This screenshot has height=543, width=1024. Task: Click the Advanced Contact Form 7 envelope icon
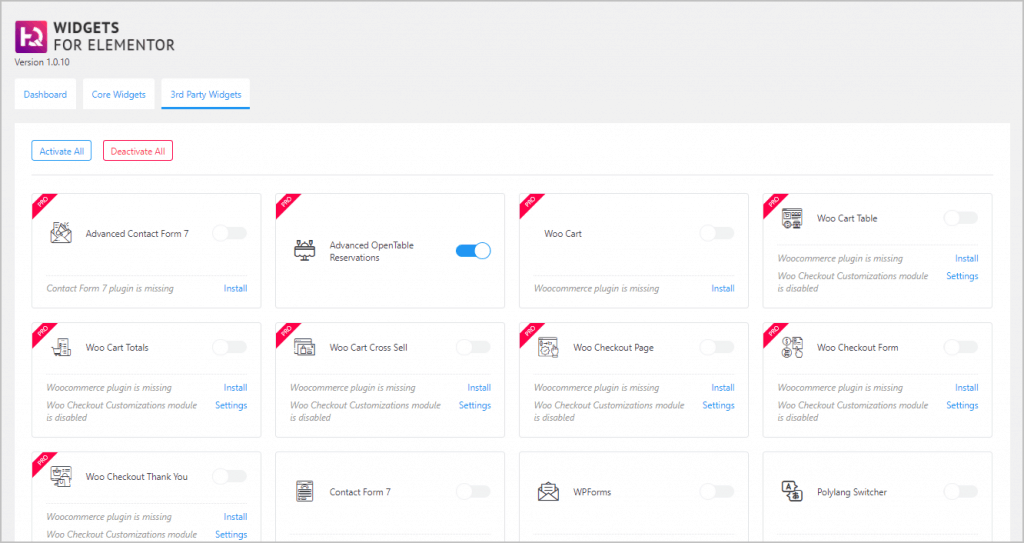(x=61, y=233)
